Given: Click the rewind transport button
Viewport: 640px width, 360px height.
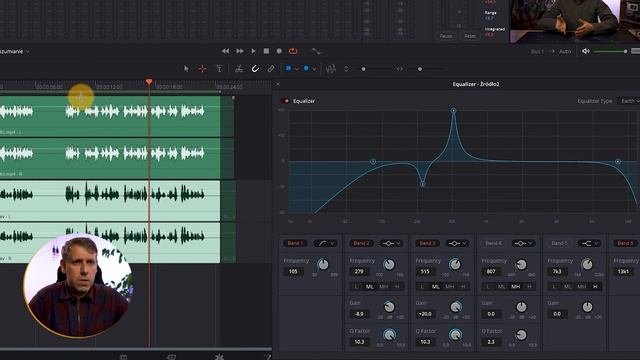Looking at the screenshot, I should (x=225, y=51).
